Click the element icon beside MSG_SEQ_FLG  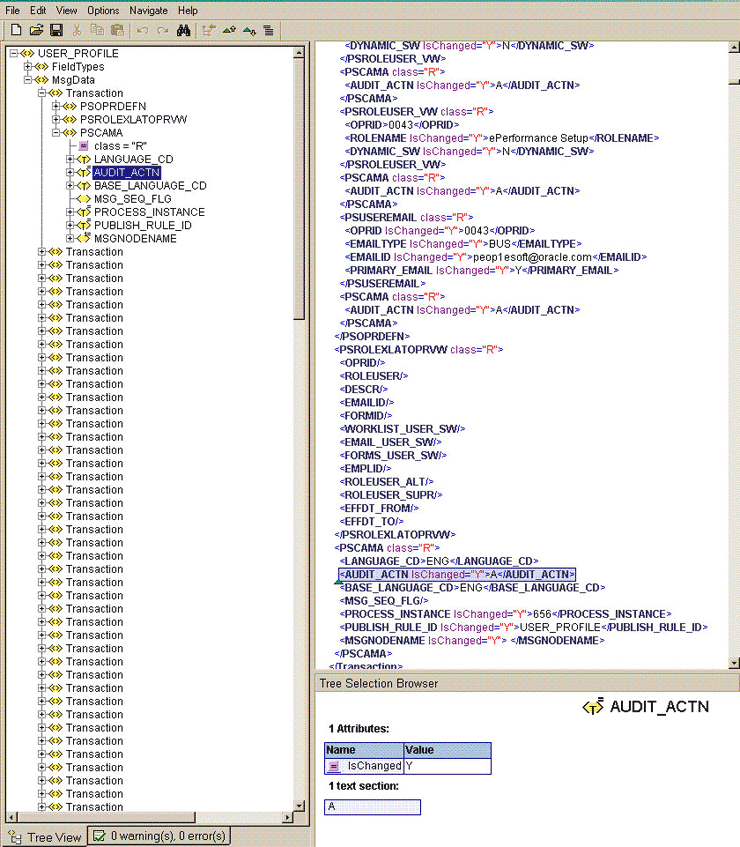click(x=84, y=199)
